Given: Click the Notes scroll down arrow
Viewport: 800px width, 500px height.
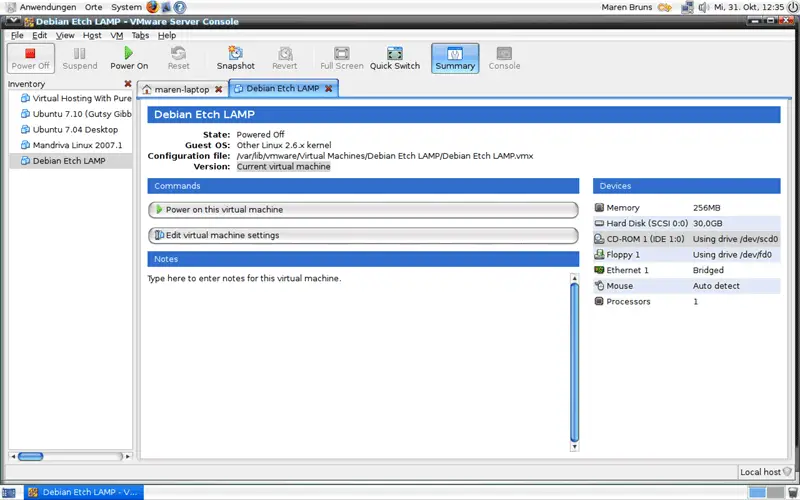Looking at the screenshot, I should (574, 447).
